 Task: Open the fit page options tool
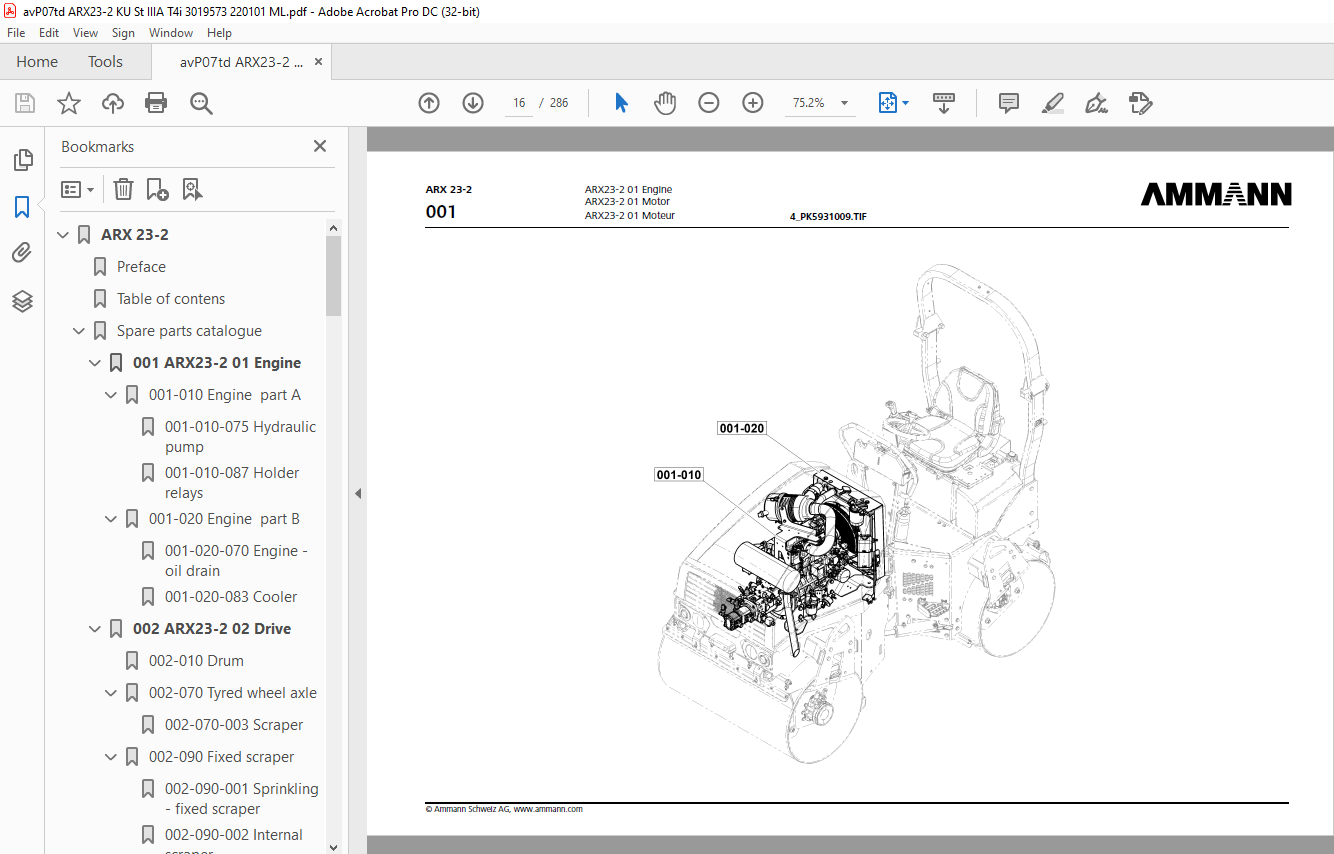click(x=893, y=103)
